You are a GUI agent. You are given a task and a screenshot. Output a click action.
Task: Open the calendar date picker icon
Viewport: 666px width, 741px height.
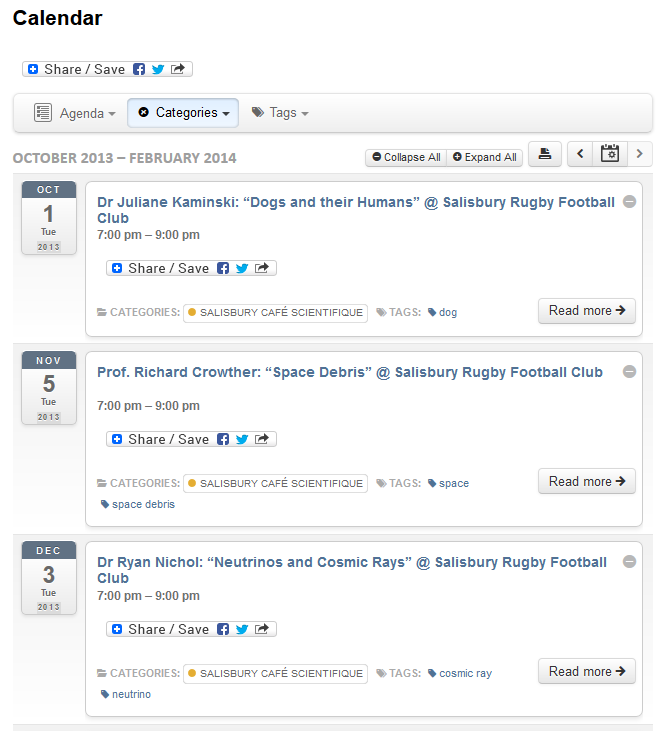[x=610, y=154]
